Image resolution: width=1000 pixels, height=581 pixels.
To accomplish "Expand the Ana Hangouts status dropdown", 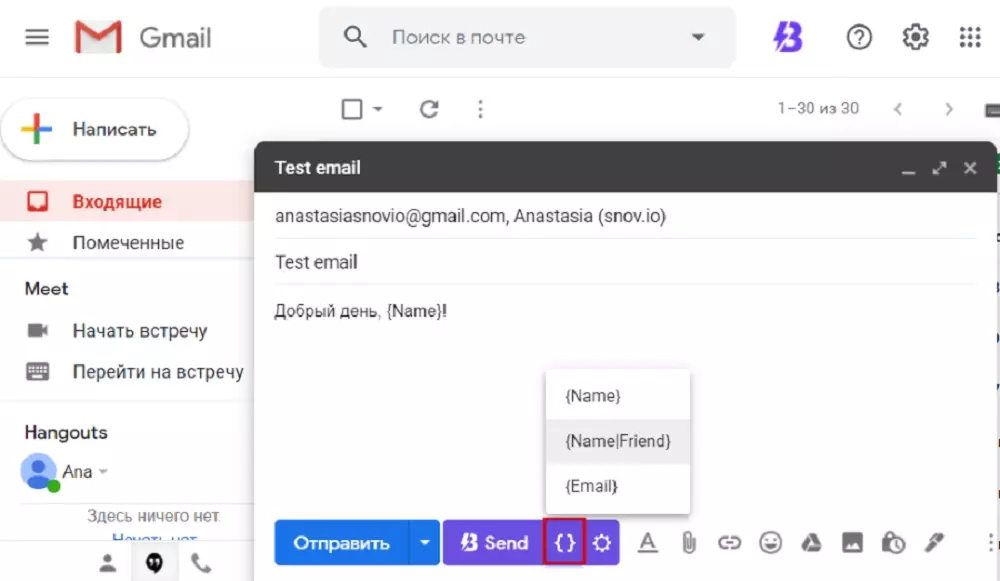I will (103, 472).
